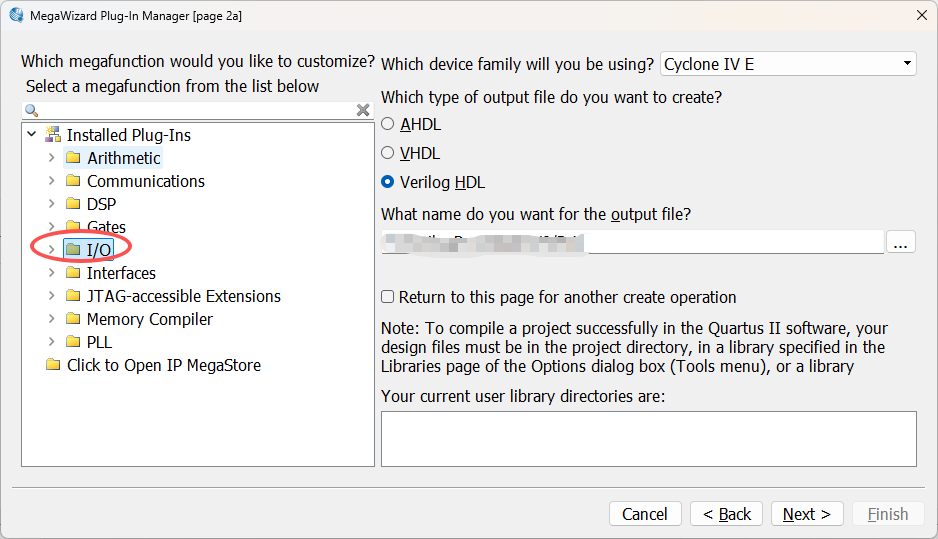This screenshot has width=938, height=539.
Task: Select the Gates tree item
Action: pyautogui.click(x=106, y=227)
